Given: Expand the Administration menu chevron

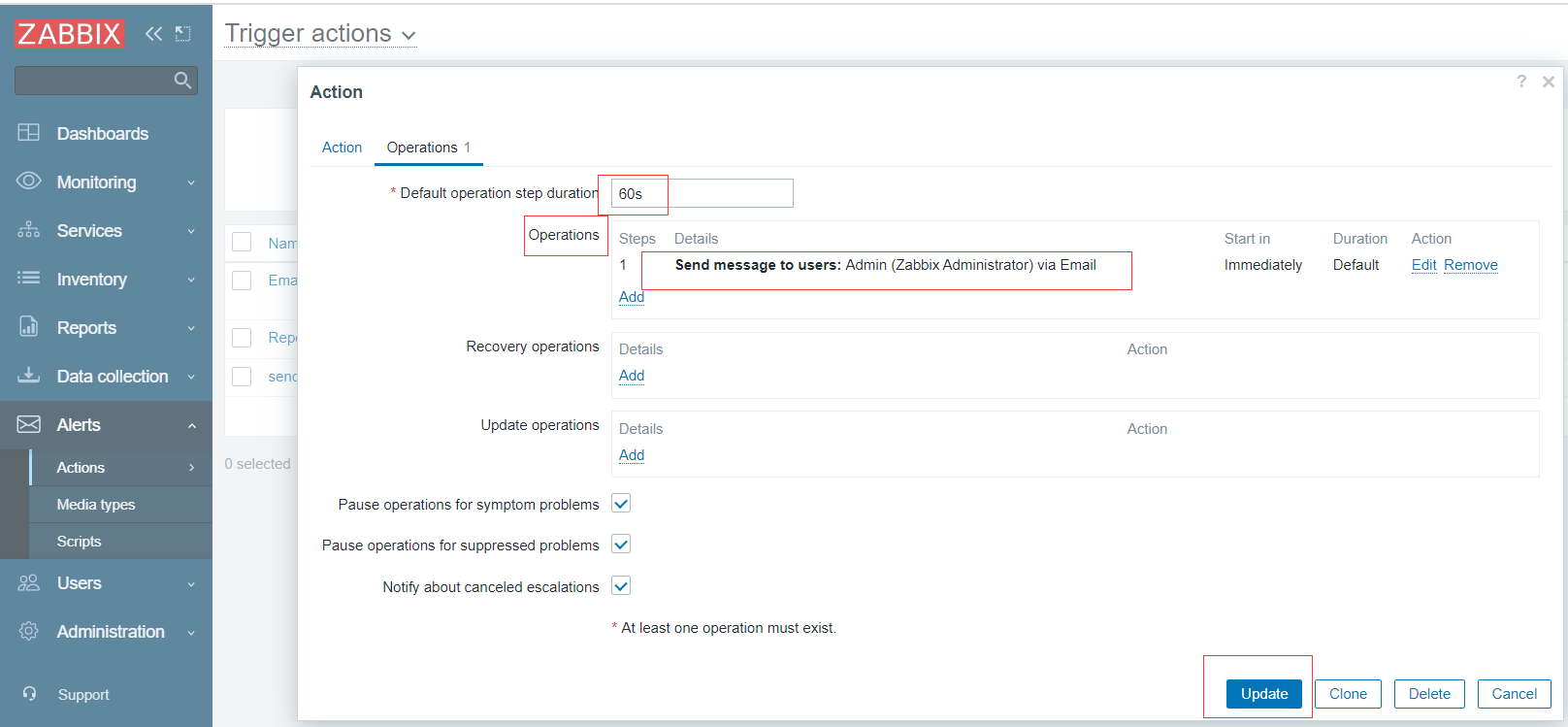Looking at the screenshot, I should pyautogui.click(x=191, y=633).
